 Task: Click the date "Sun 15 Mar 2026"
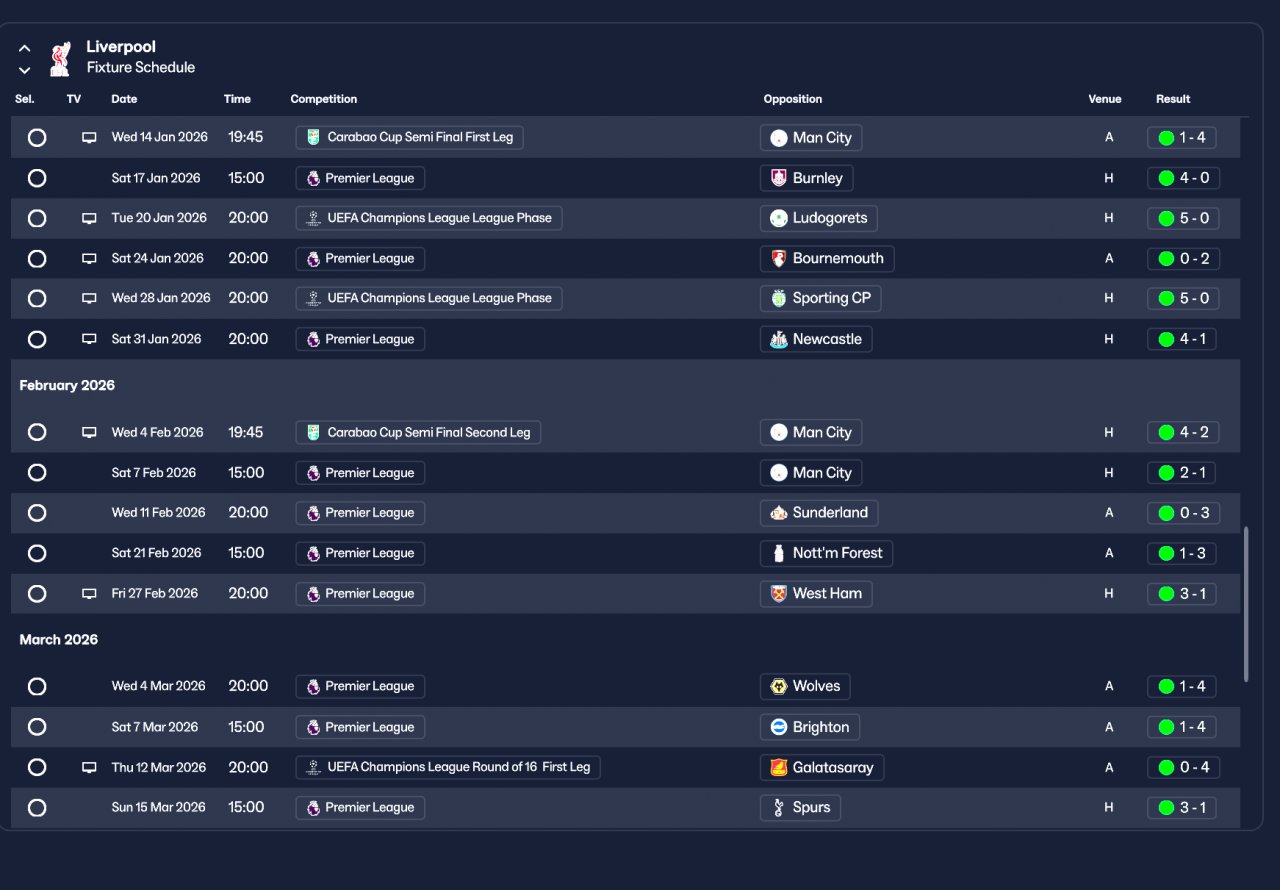click(x=158, y=807)
